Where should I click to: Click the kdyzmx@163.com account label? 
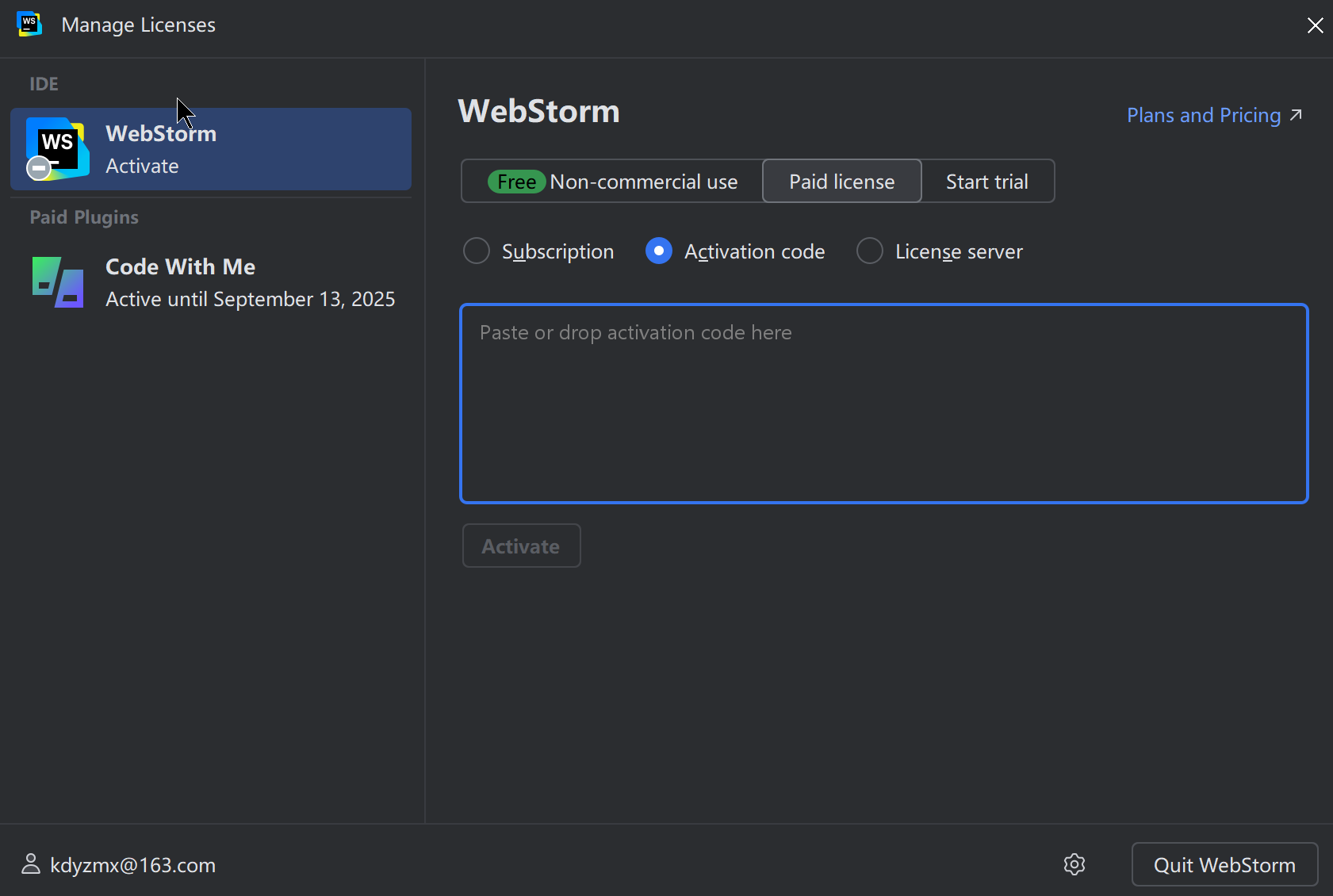pyautogui.click(x=133, y=865)
